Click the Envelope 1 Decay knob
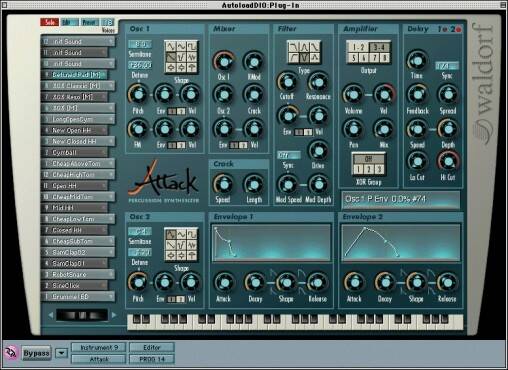Screen dimensions: 508x370 [x=255, y=282]
